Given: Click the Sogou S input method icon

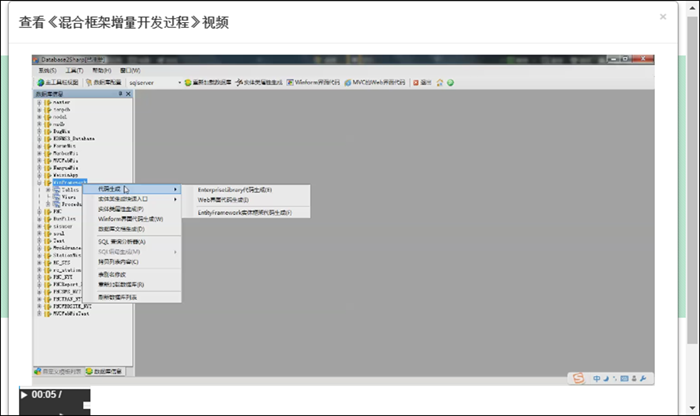Looking at the screenshot, I should pyautogui.click(x=578, y=379).
